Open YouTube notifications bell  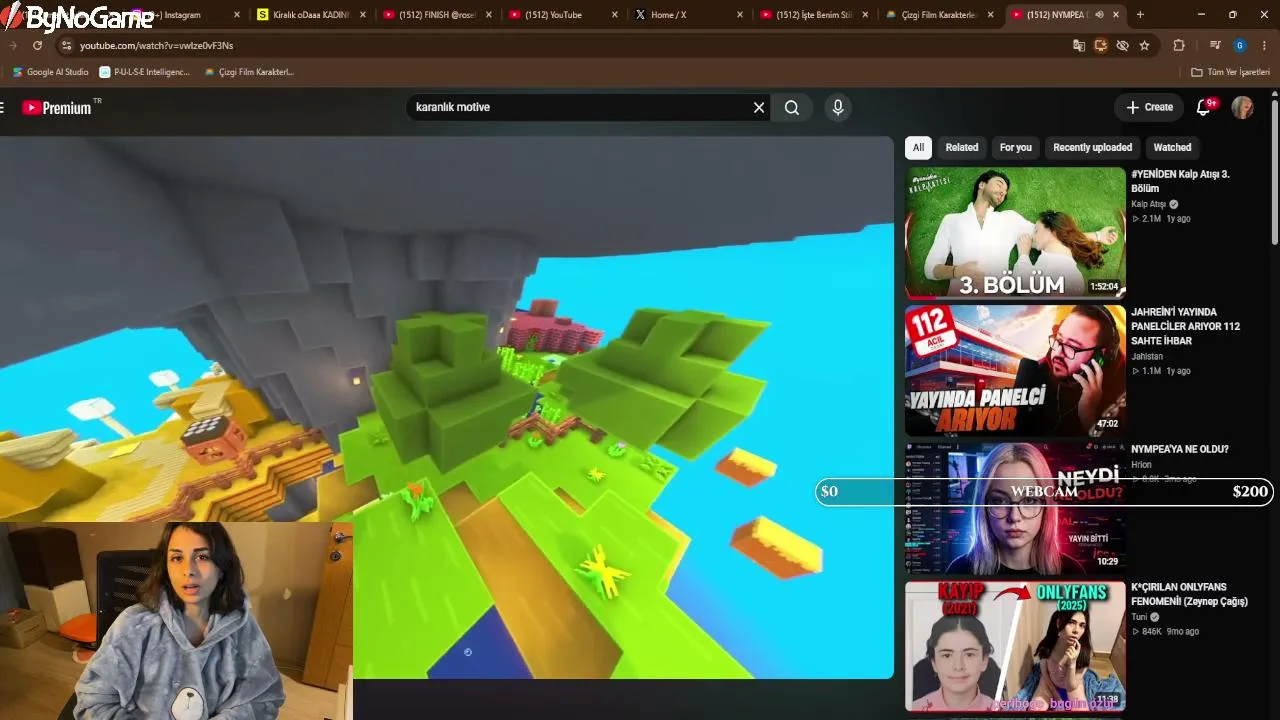[1204, 107]
